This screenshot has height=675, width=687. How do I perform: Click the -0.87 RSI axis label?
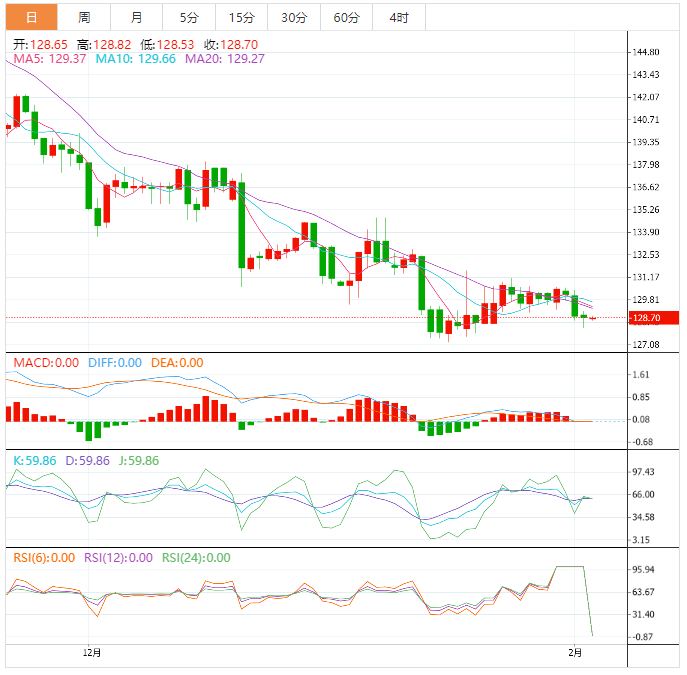pyautogui.click(x=642, y=637)
